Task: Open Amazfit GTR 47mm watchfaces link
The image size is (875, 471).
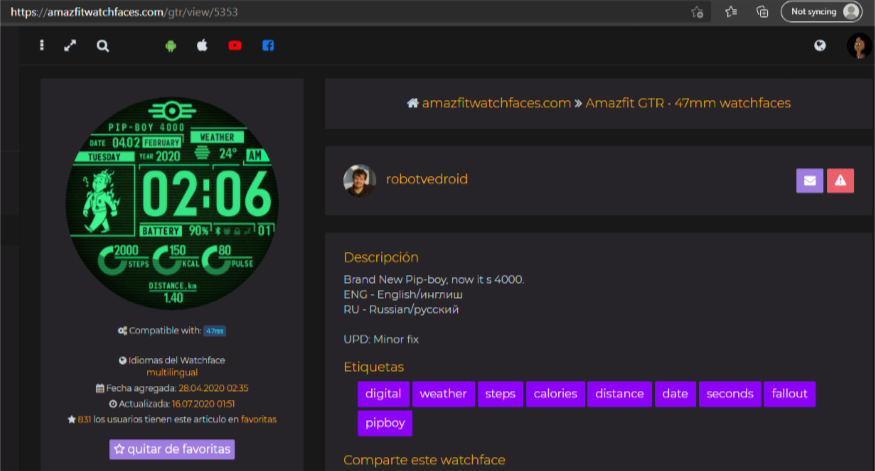Action: tap(688, 103)
